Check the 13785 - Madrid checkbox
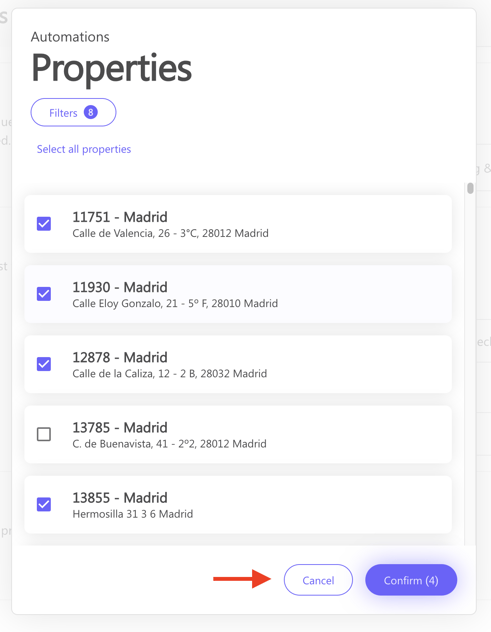 tap(44, 434)
